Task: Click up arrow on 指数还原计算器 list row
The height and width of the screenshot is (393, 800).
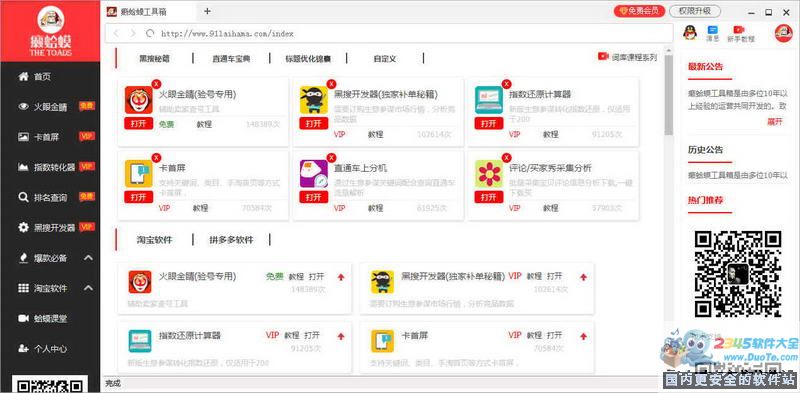Action: tap(341, 336)
